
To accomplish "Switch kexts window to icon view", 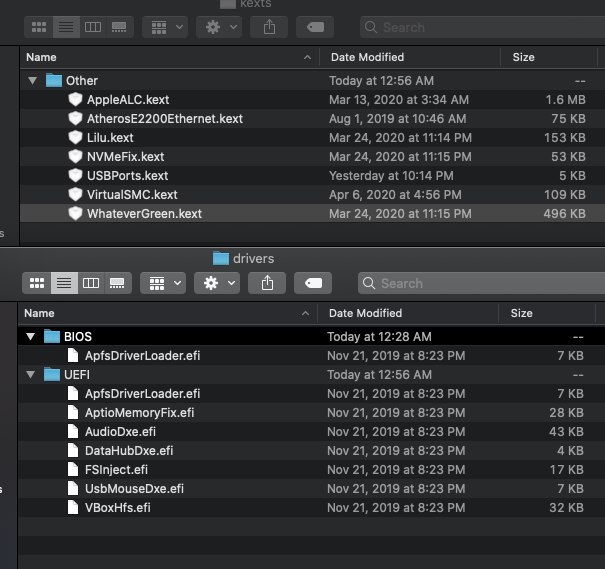I will coord(39,27).
